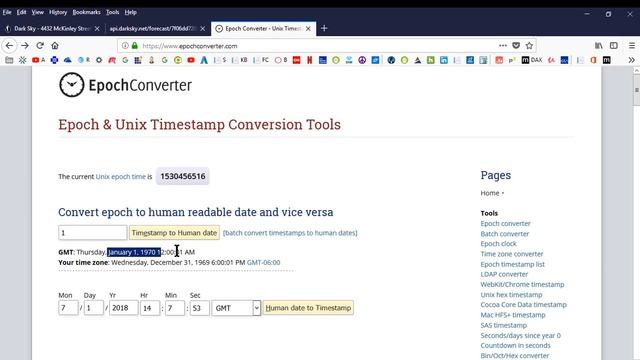Click the browser Forward arrow
Viewport: 640px width, 360px height.
click(25, 46)
